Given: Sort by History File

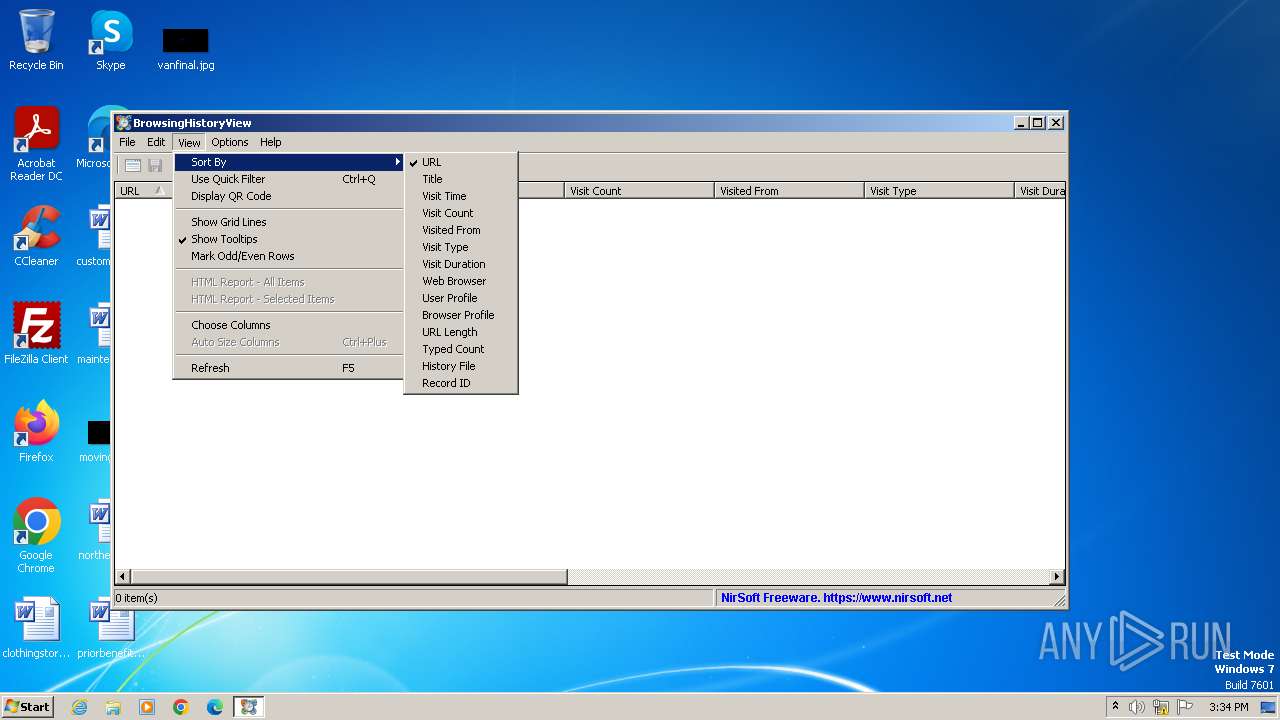Looking at the screenshot, I should 461,366.
